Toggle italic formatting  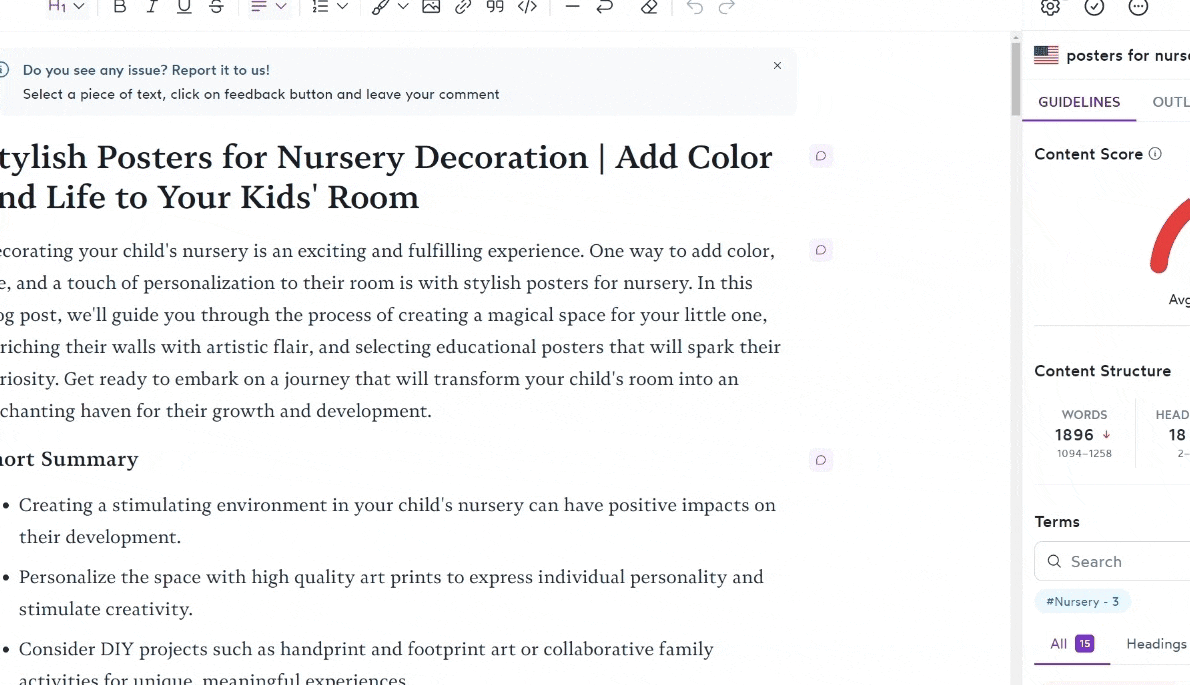[152, 7]
